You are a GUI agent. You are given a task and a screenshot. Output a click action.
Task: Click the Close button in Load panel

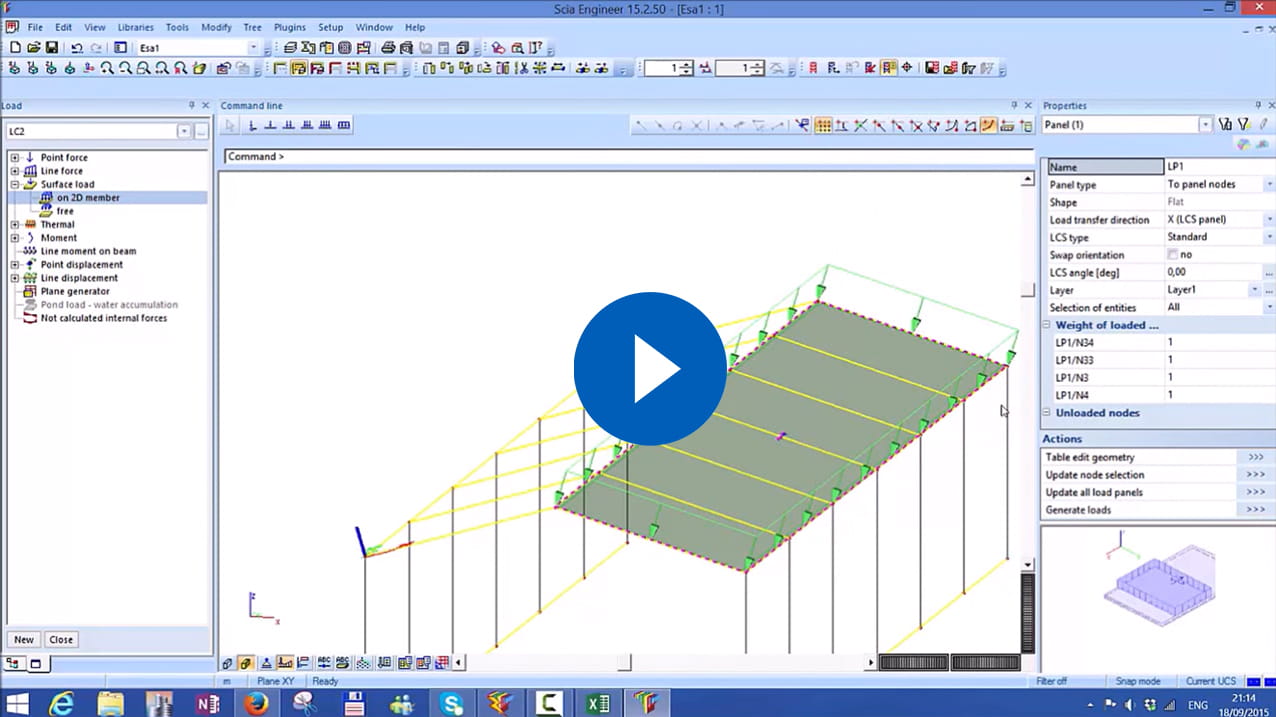pos(61,640)
